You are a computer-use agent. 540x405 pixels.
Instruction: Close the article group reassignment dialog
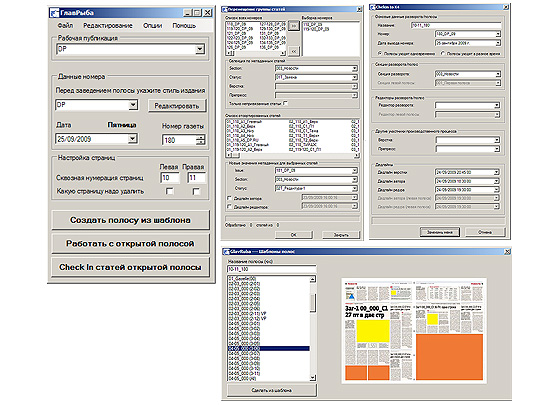click(359, 9)
